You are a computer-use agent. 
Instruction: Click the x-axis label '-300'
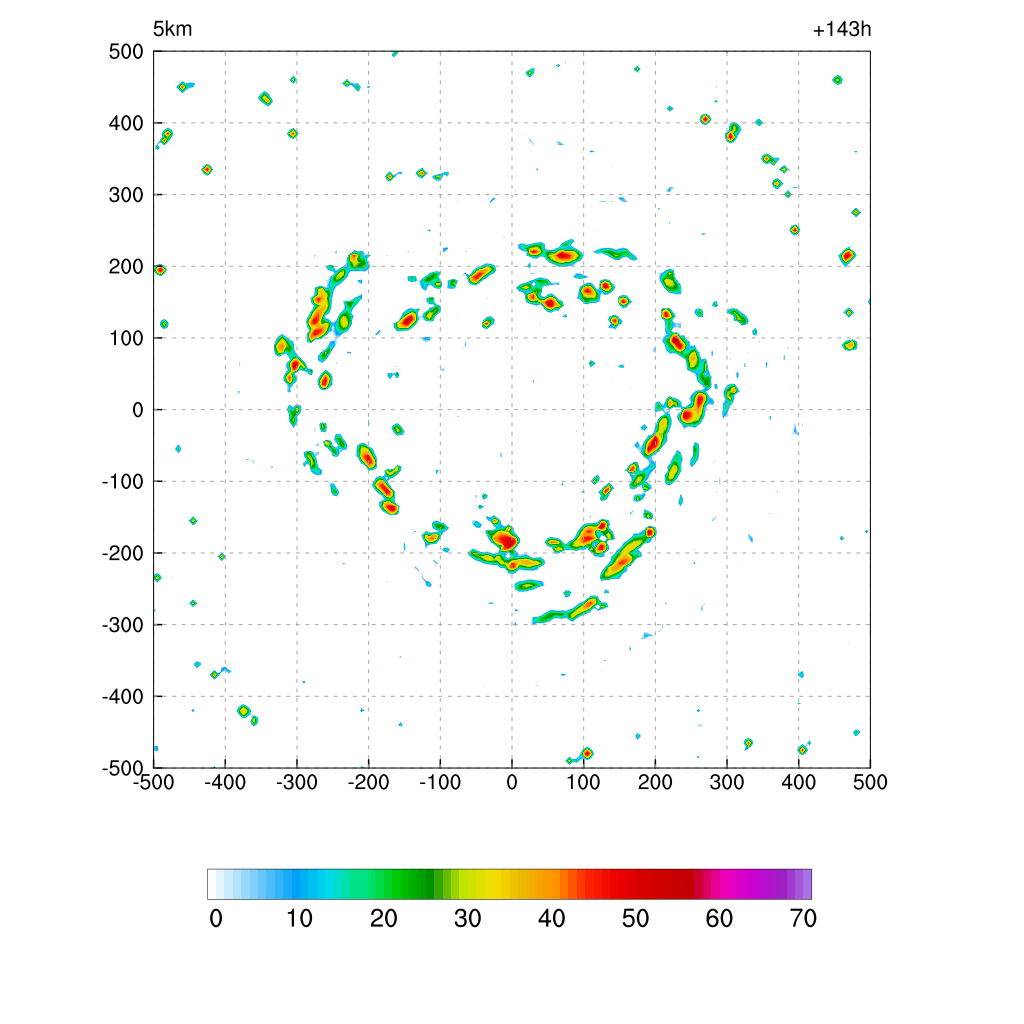(296, 782)
